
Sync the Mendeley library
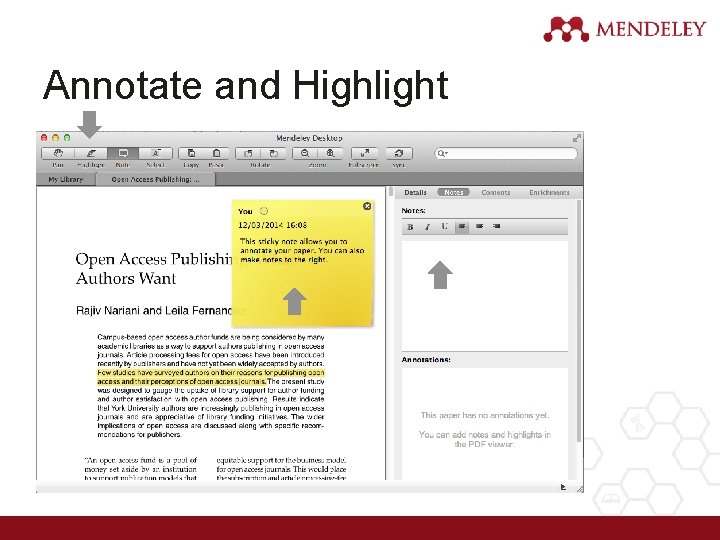(x=399, y=153)
